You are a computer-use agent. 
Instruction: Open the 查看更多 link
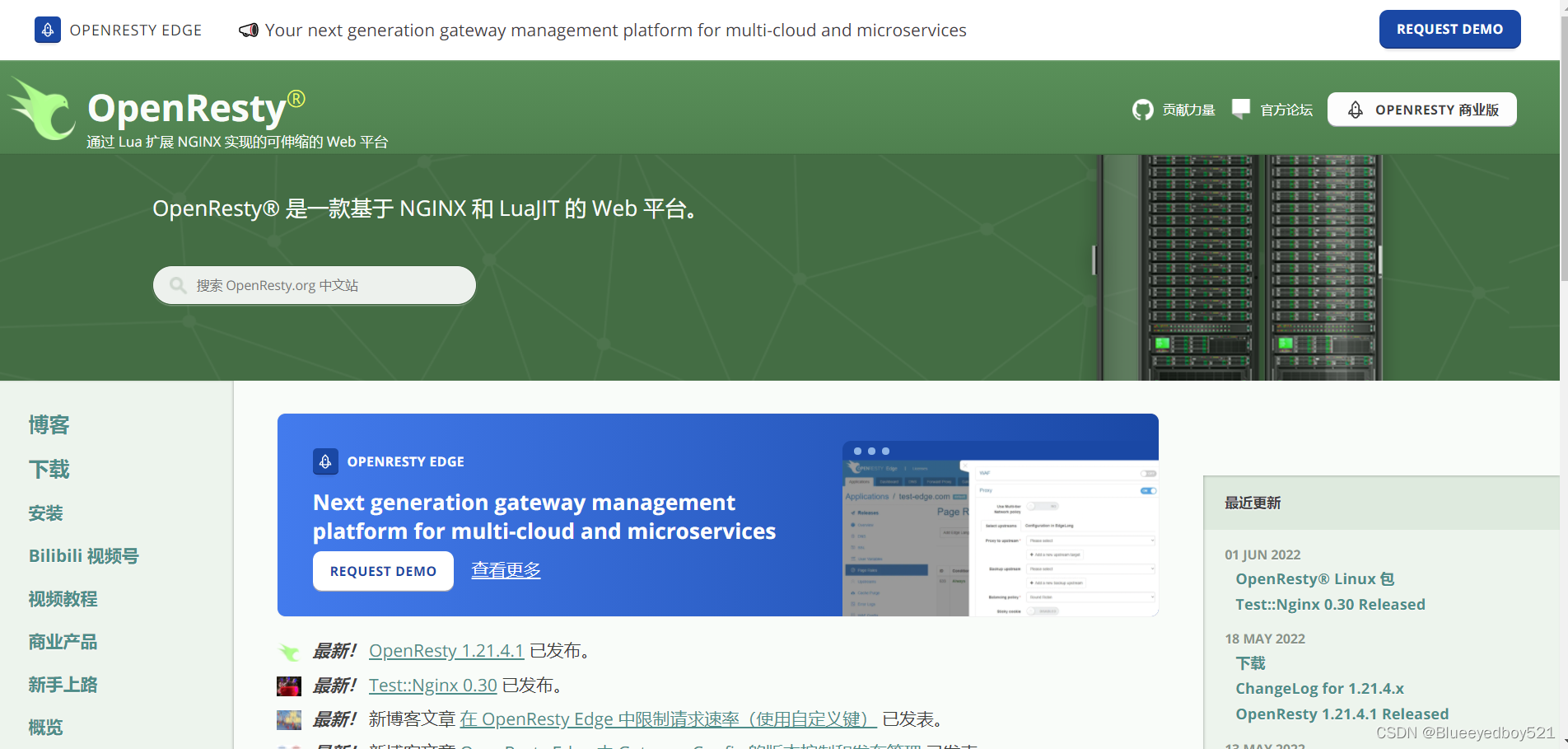506,569
